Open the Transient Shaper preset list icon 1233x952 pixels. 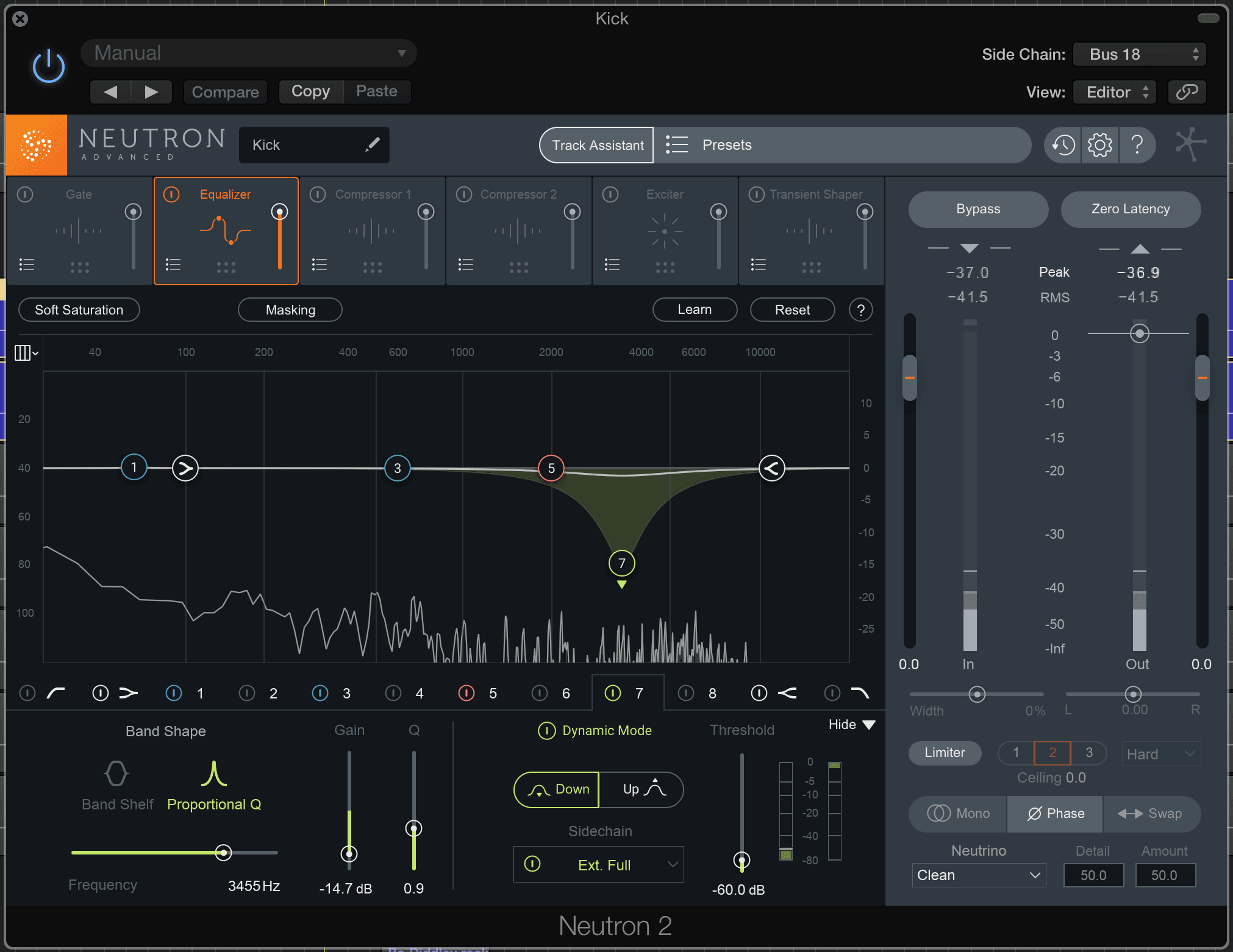(x=759, y=265)
